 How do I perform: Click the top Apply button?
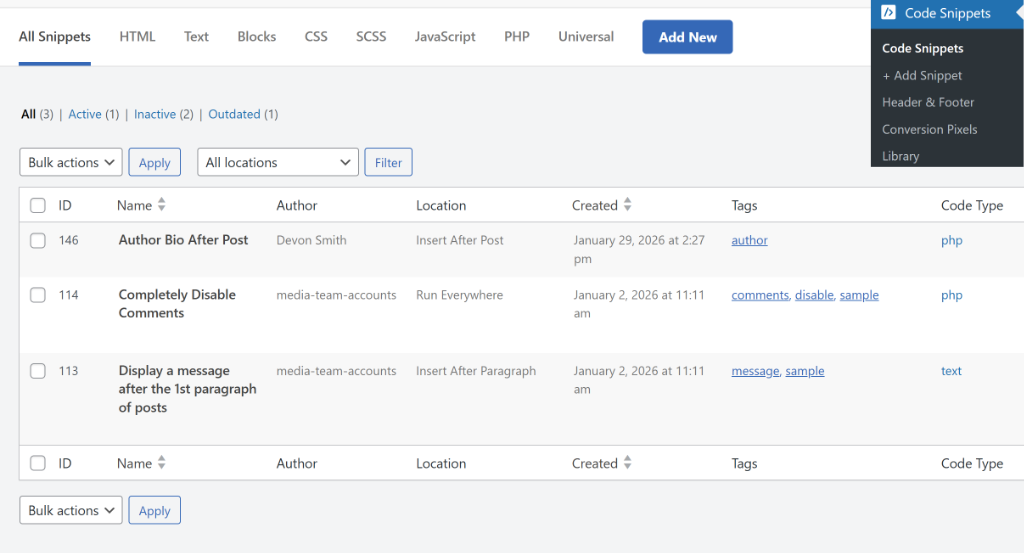click(154, 162)
